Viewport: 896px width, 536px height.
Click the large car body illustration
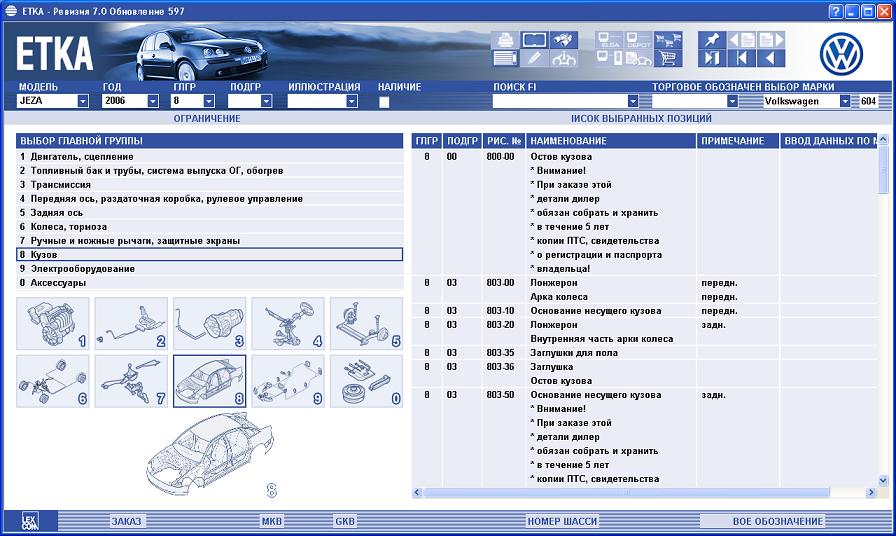click(x=210, y=453)
